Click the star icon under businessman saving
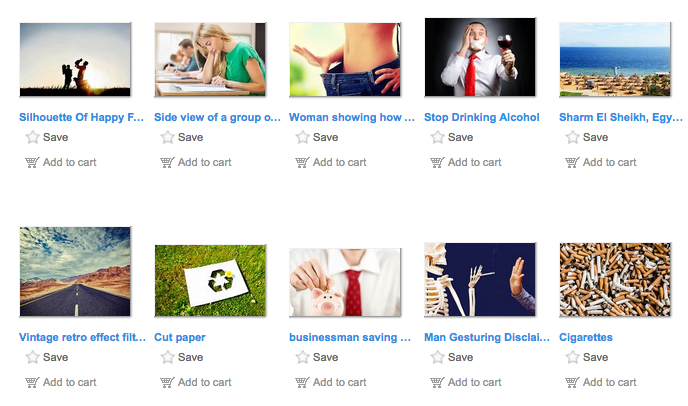Image resolution: width=688 pixels, height=406 pixels. pos(302,357)
